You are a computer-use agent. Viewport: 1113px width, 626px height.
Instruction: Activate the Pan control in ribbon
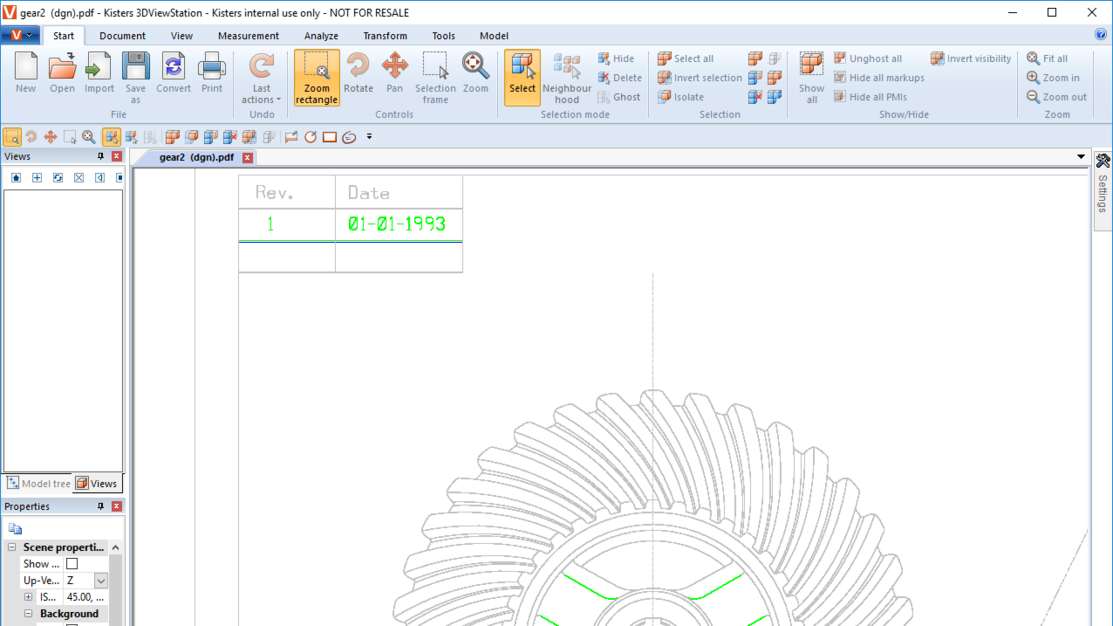pyautogui.click(x=395, y=73)
